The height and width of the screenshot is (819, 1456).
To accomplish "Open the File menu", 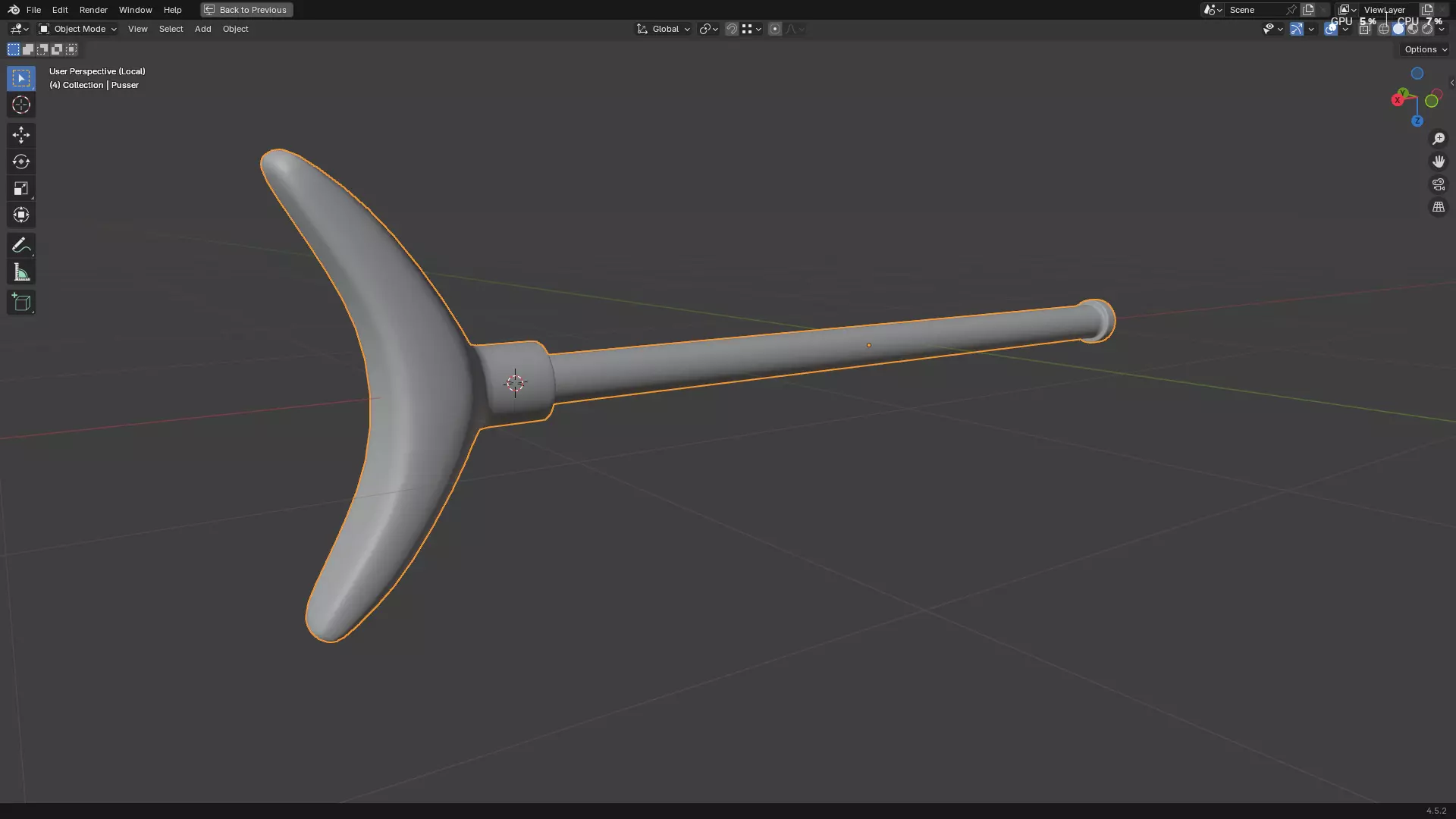I will [33, 10].
